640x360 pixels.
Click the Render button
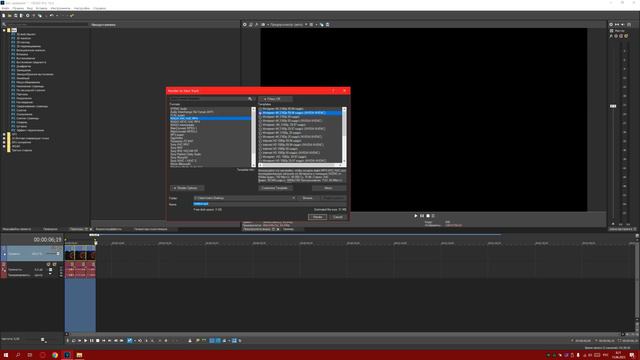318,217
